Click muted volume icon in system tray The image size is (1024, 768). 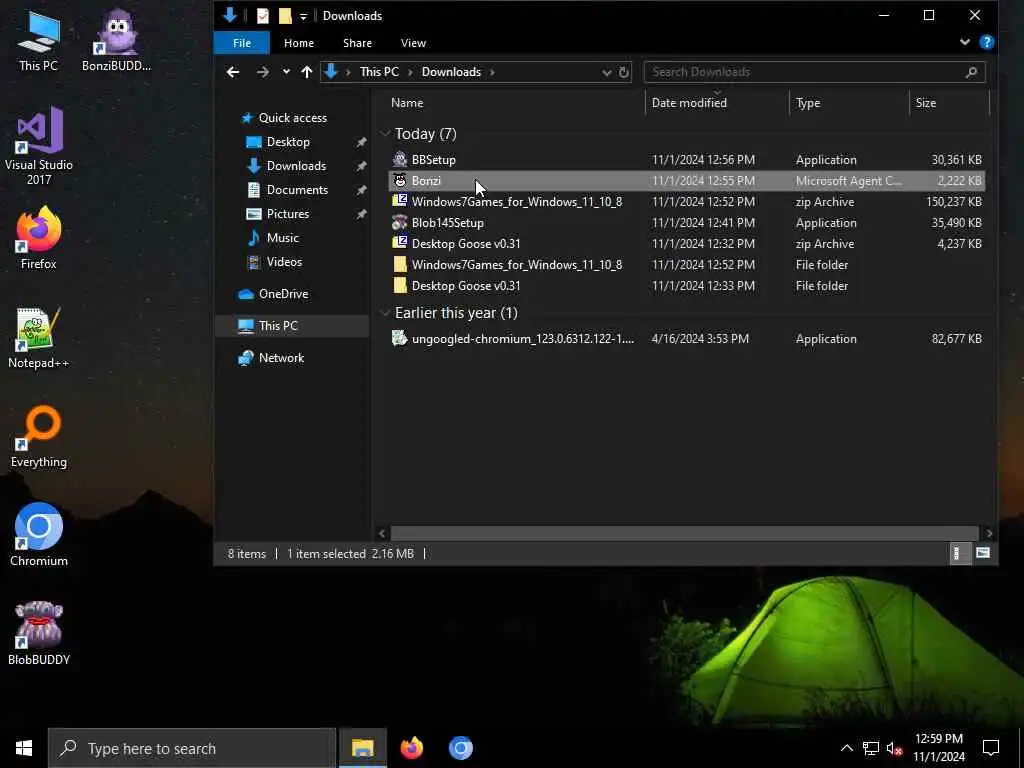895,748
